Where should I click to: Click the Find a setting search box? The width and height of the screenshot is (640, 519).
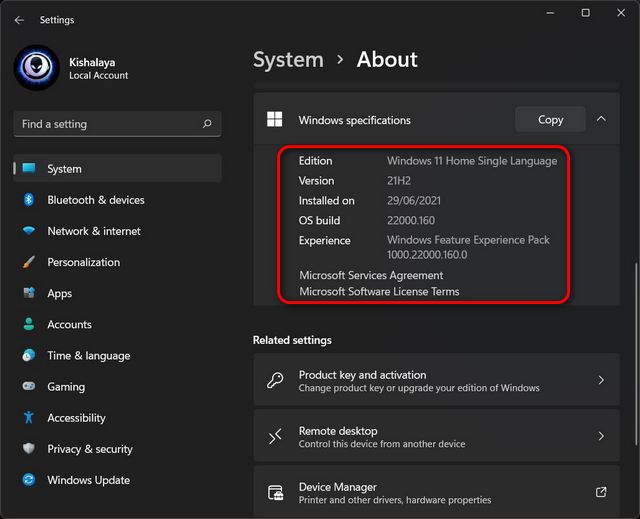click(118, 124)
